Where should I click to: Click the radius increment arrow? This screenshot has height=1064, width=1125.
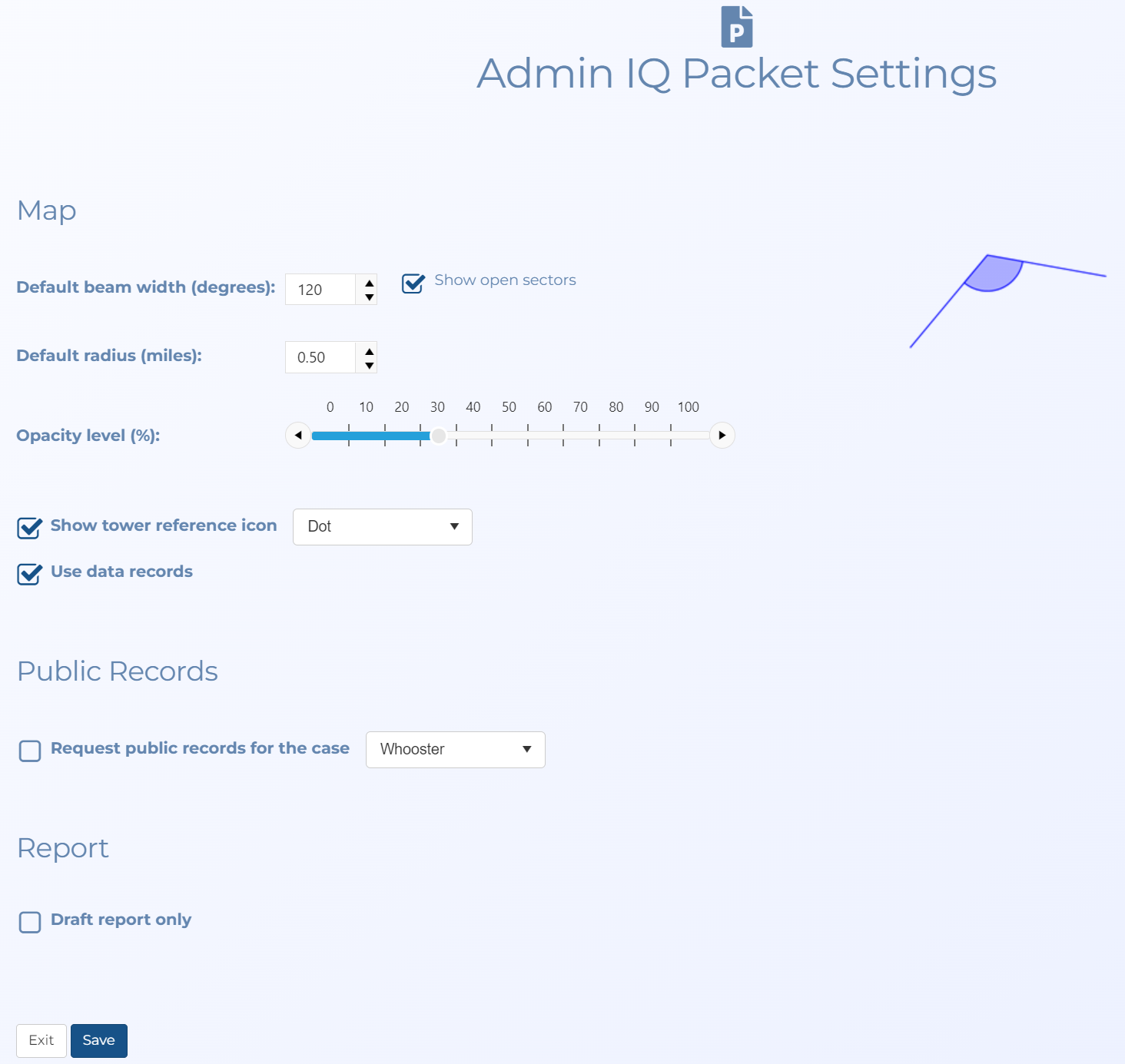click(368, 350)
